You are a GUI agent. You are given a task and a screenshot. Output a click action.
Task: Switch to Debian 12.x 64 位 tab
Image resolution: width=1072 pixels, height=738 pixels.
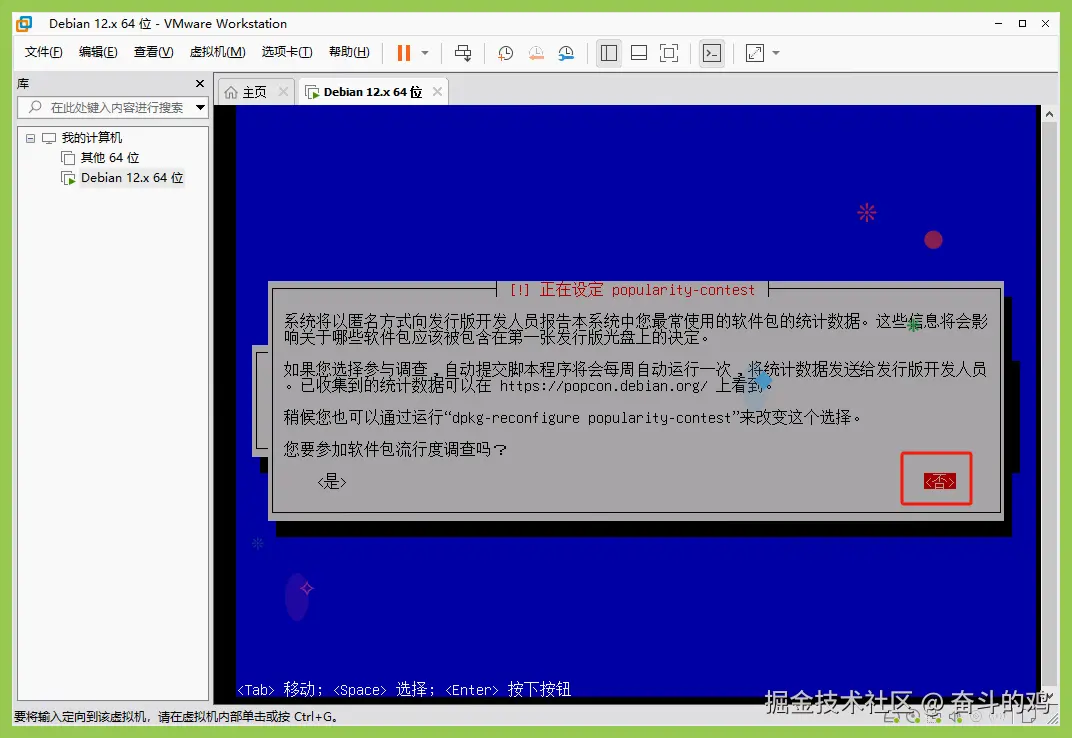tap(373, 92)
